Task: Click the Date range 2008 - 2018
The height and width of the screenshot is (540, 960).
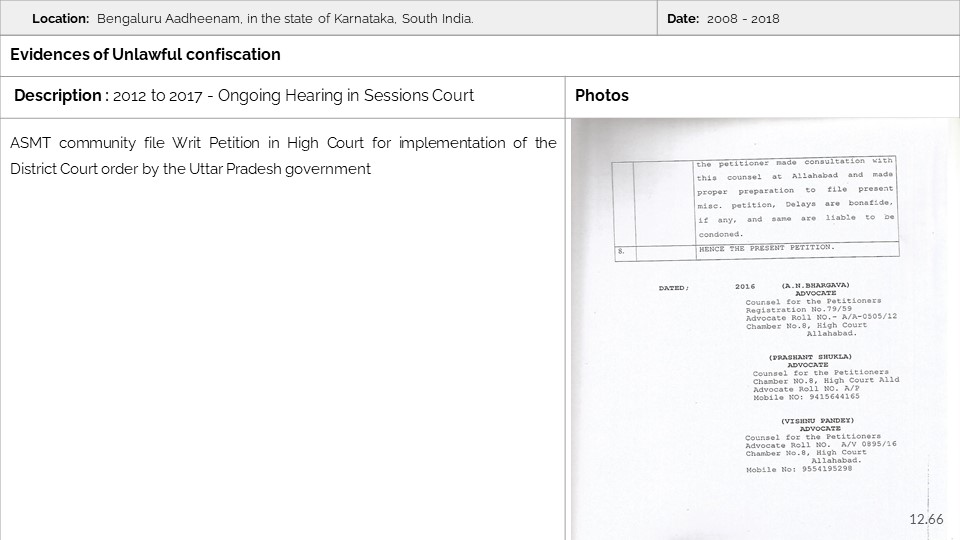Action: [739, 19]
